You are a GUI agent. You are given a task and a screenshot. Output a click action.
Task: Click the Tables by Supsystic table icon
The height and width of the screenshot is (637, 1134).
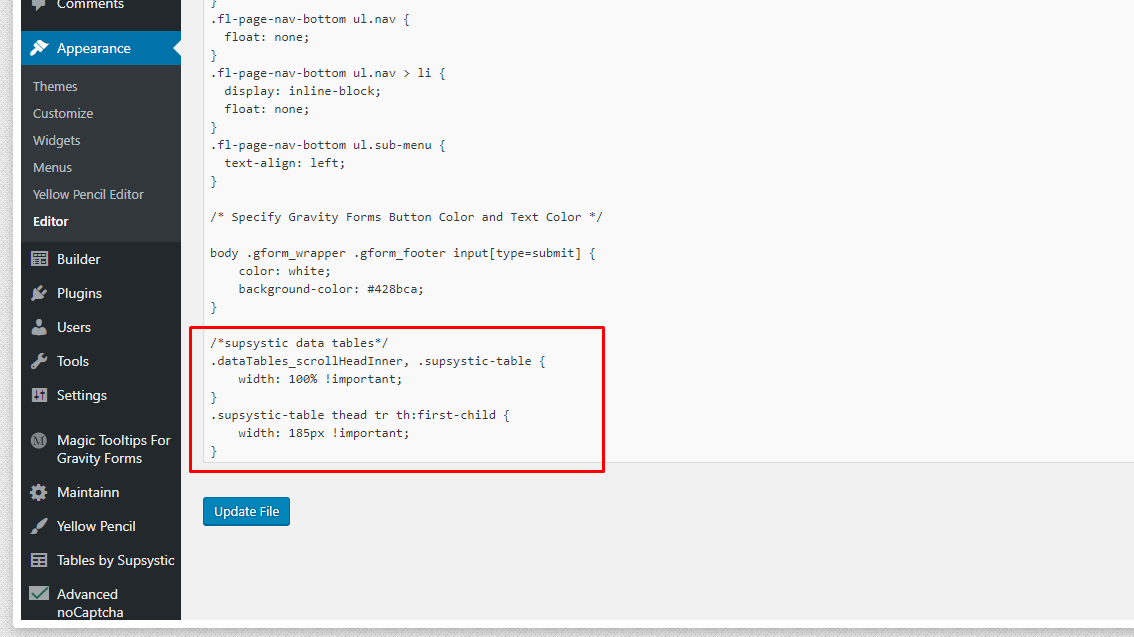tap(39, 560)
